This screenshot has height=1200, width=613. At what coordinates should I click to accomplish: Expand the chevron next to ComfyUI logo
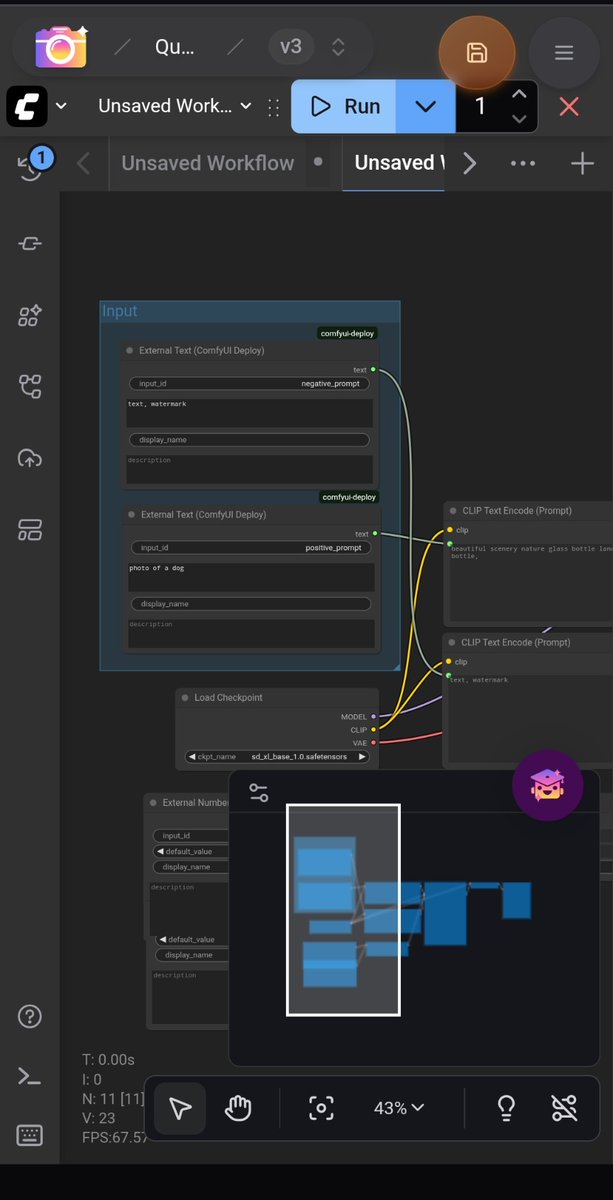point(62,106)
